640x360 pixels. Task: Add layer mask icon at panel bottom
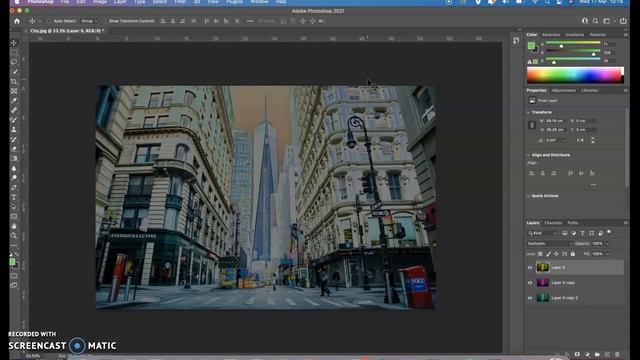pos(577,354)
